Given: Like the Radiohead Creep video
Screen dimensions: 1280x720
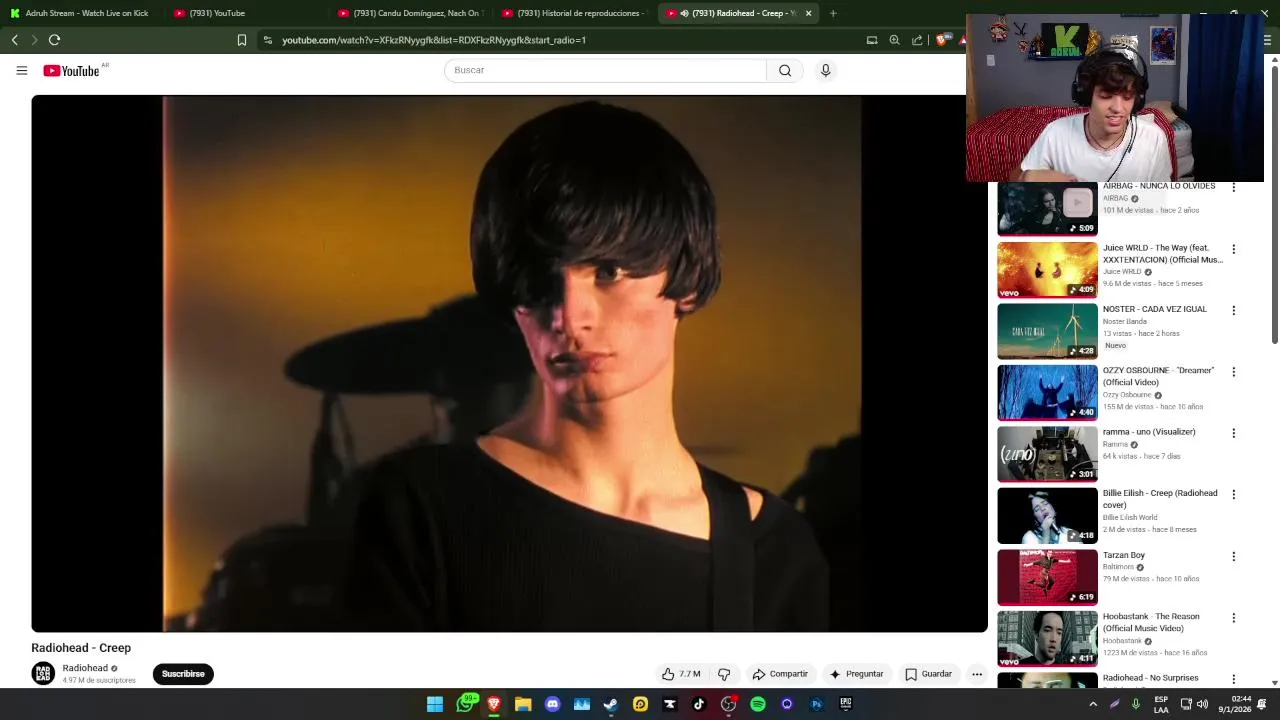Looking at the screenshot, I should pyautogui.click(x=680, y=674).
